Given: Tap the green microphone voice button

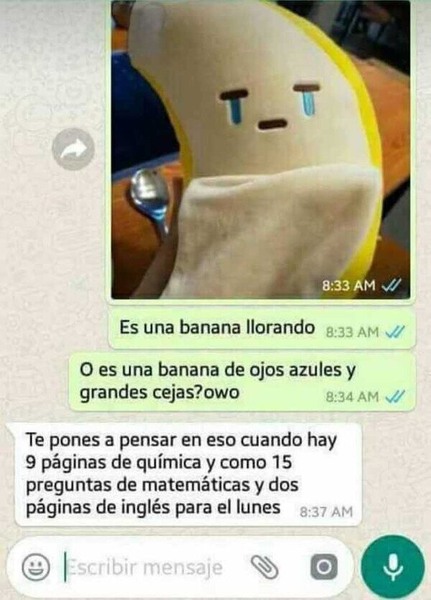Looking at the screenshot, I should (393, 567).
